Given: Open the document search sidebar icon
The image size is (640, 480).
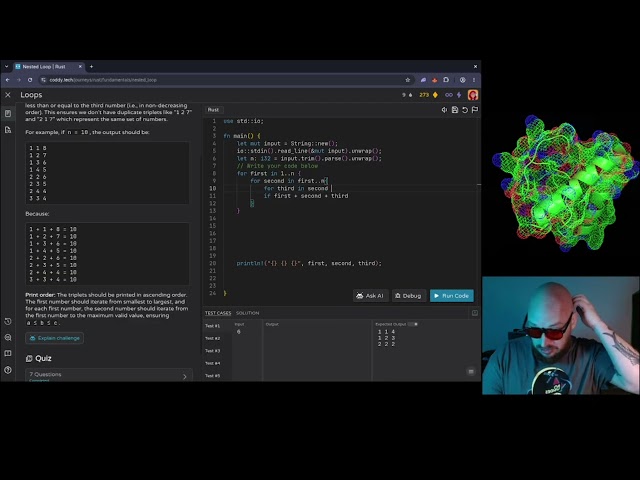Looking at the screenshot, I should point(8,130).
